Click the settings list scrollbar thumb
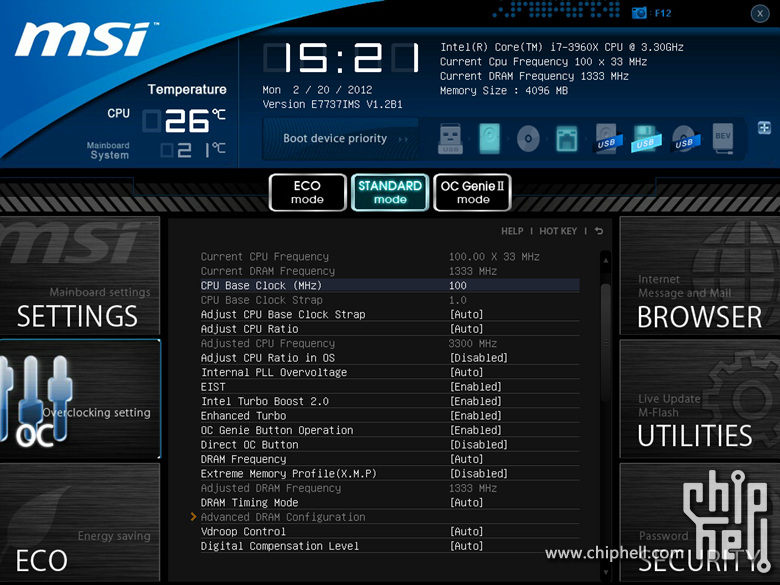Viewport: 780px width, 585px height. pos(606,343)
